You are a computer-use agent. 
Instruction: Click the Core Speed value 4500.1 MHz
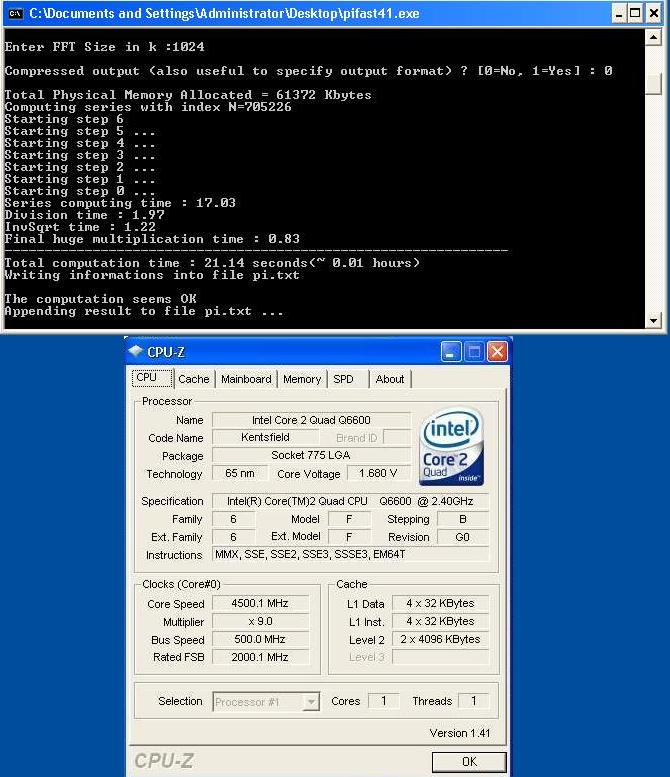260,603
